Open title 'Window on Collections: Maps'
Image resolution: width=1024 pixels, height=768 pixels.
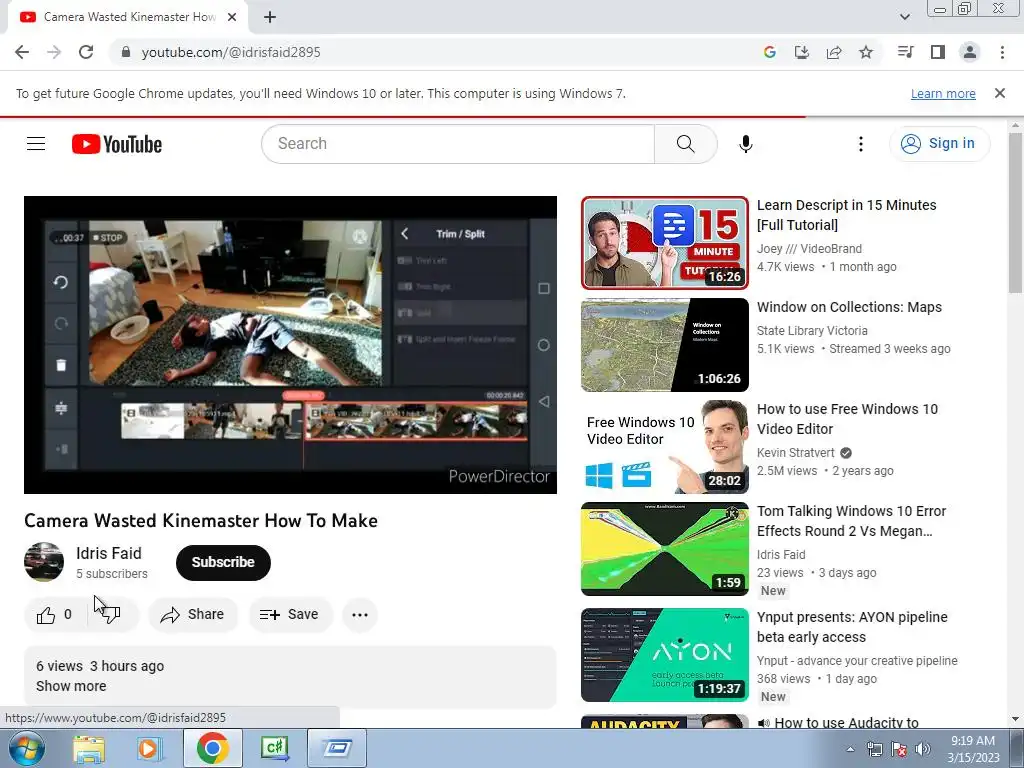[x=849, y=307]
